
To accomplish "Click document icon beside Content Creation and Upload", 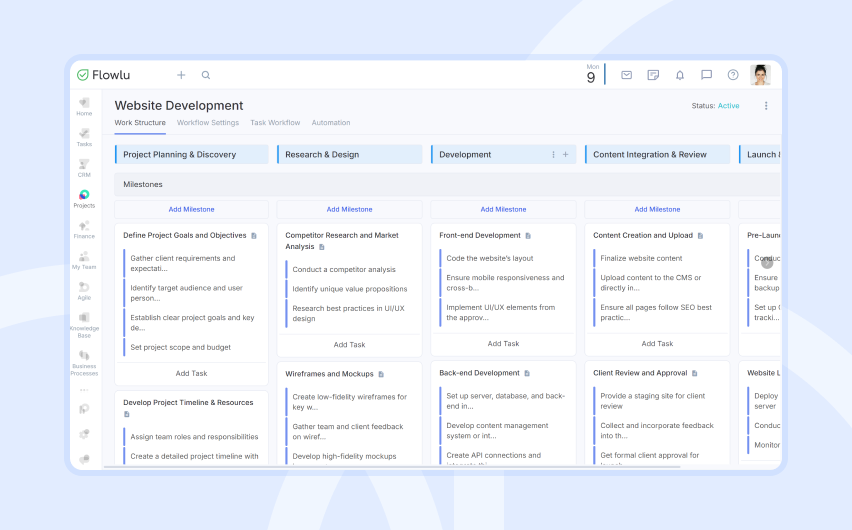I will 700,236.
